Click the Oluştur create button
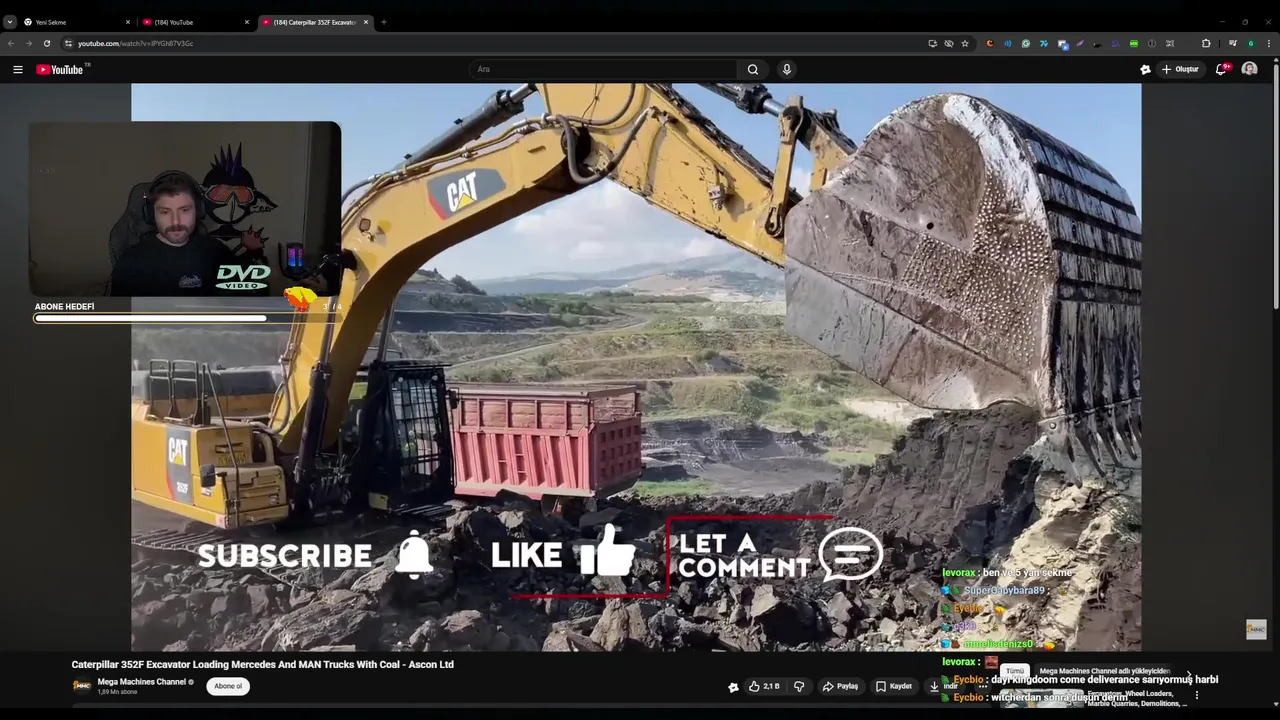 click(1180, 69)
